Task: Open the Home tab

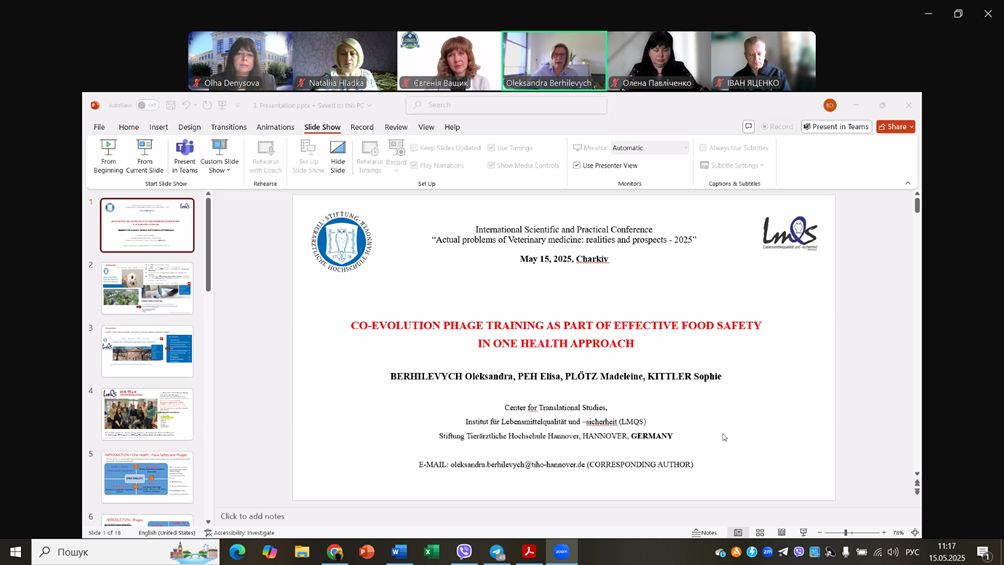Action: 129,127
